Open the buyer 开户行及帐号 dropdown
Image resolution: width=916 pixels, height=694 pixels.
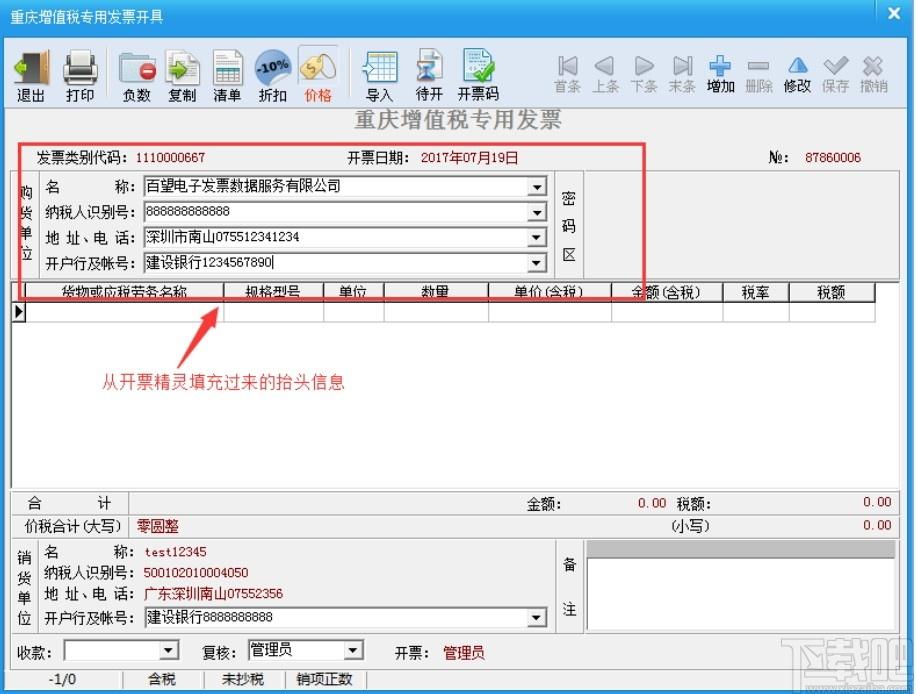pyautogui.click(x=536, y=263)
